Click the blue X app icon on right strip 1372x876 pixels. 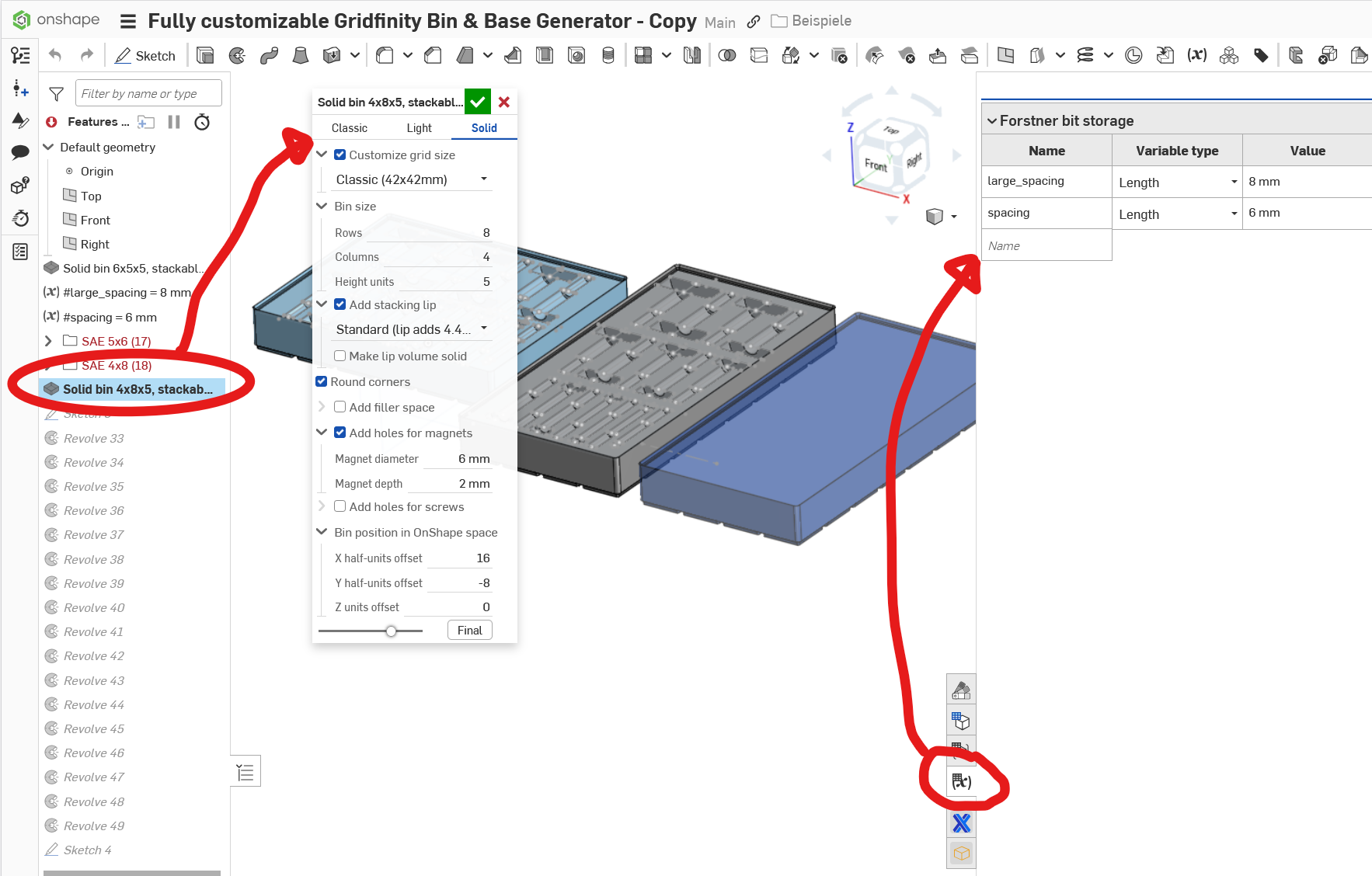coord(962,823)
